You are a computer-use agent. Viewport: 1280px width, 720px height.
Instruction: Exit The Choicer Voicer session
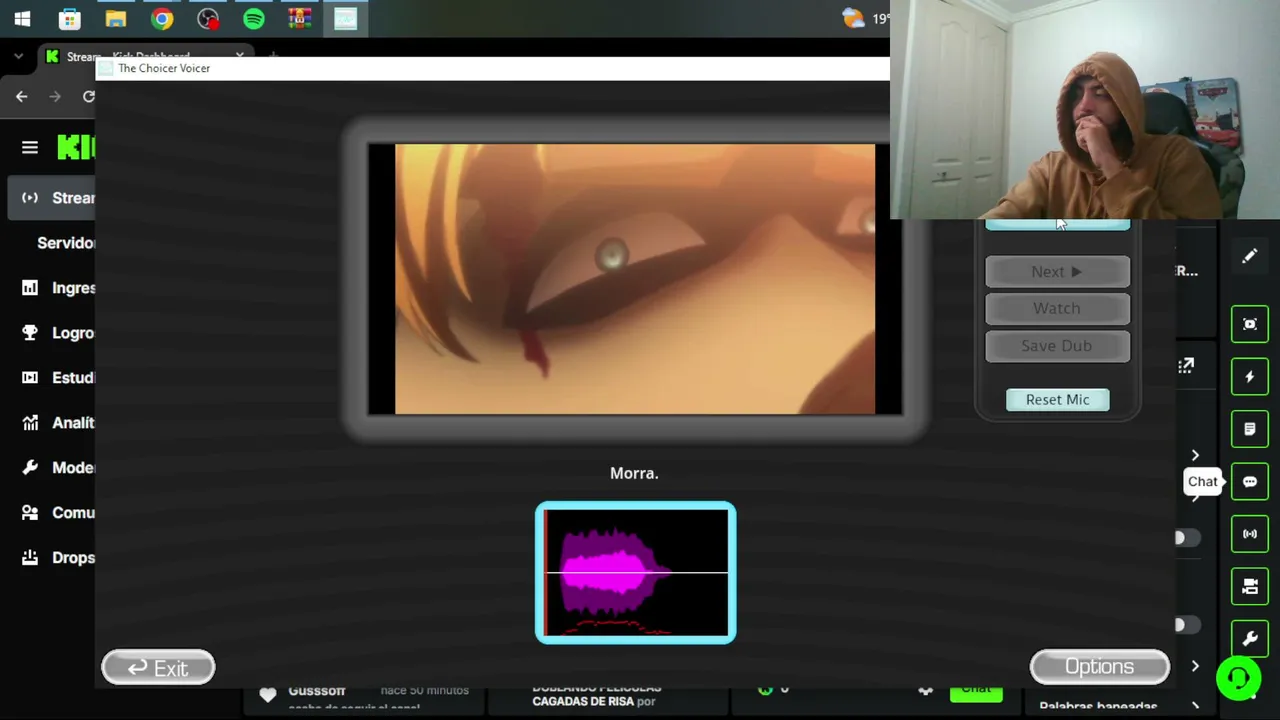tap(158, 668)
